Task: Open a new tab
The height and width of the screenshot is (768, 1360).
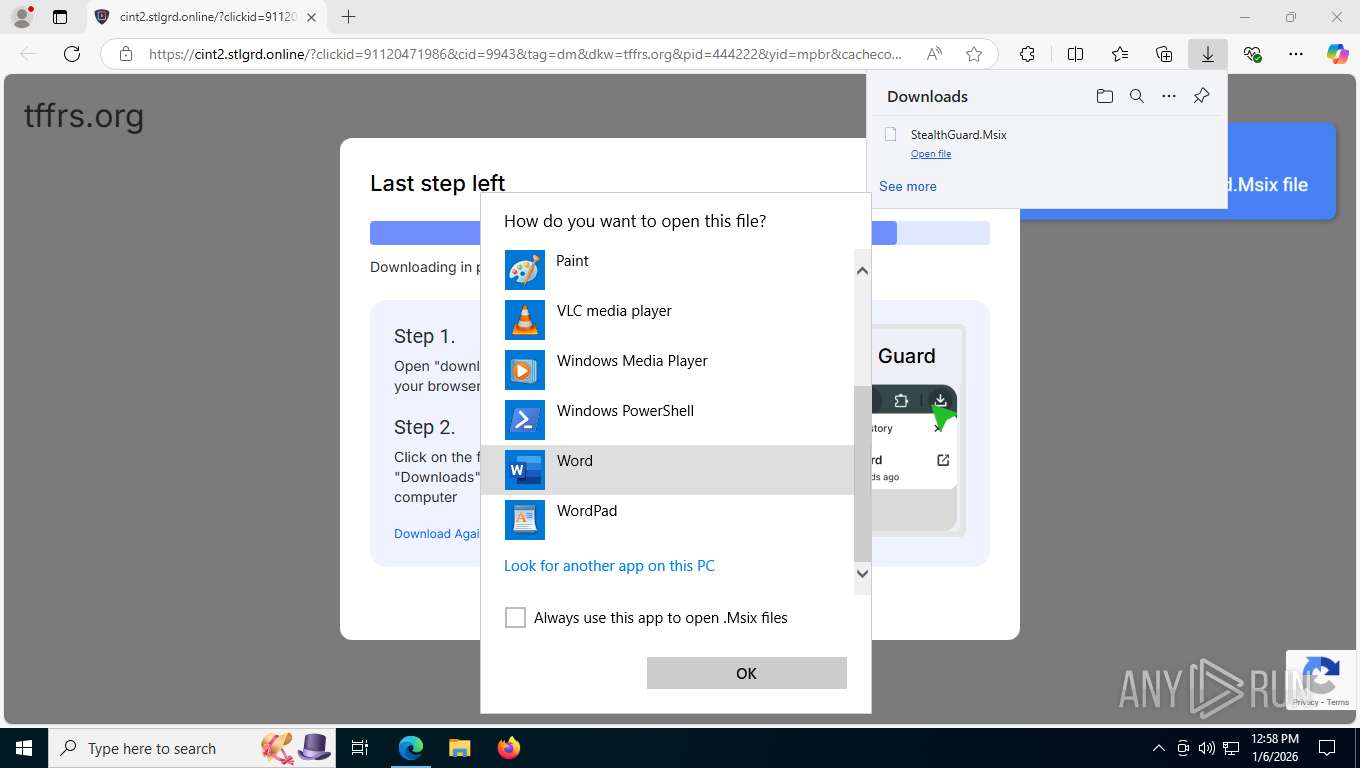Action: (x=348, y=17)
